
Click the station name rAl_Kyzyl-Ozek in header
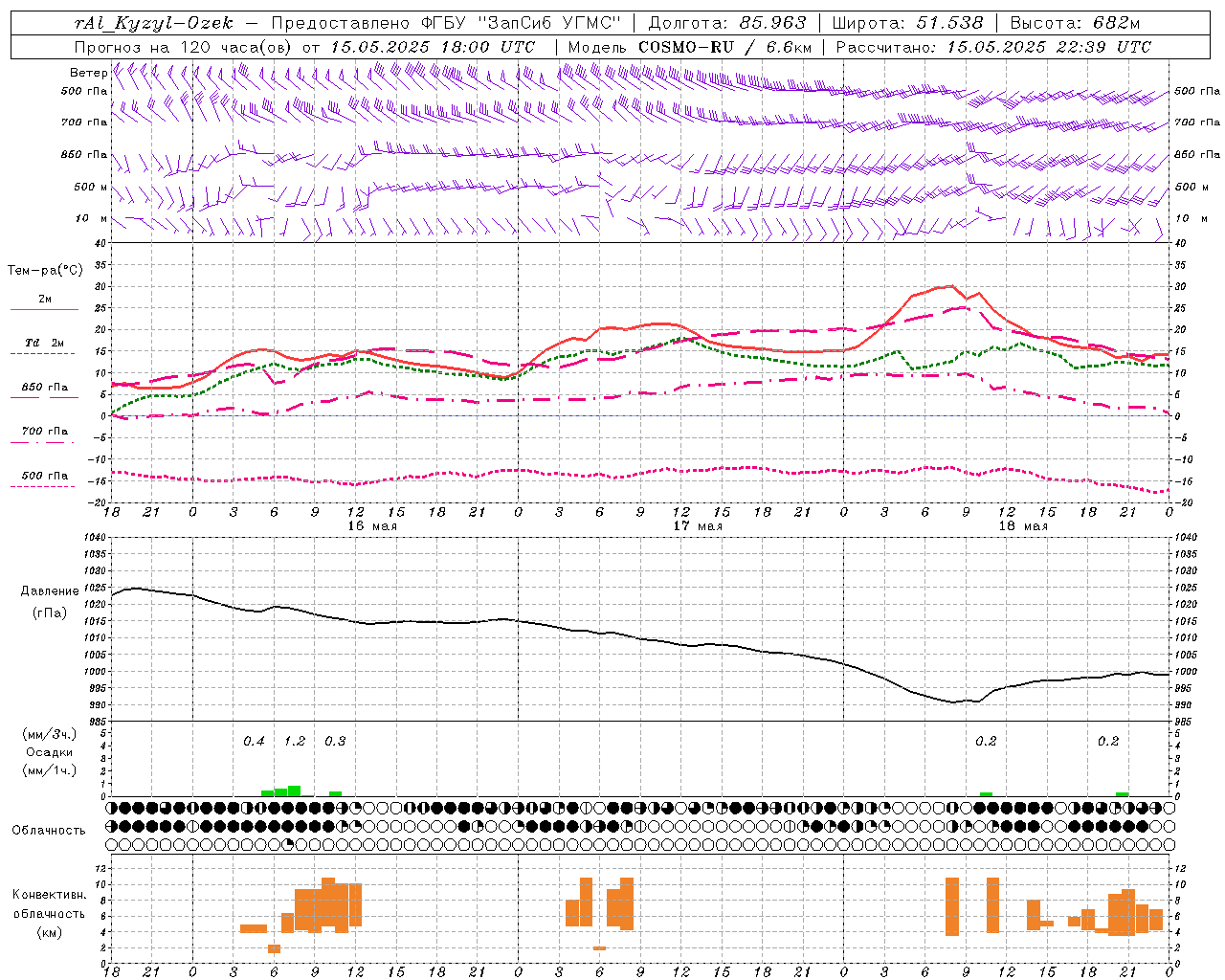(x=153, y=23)
